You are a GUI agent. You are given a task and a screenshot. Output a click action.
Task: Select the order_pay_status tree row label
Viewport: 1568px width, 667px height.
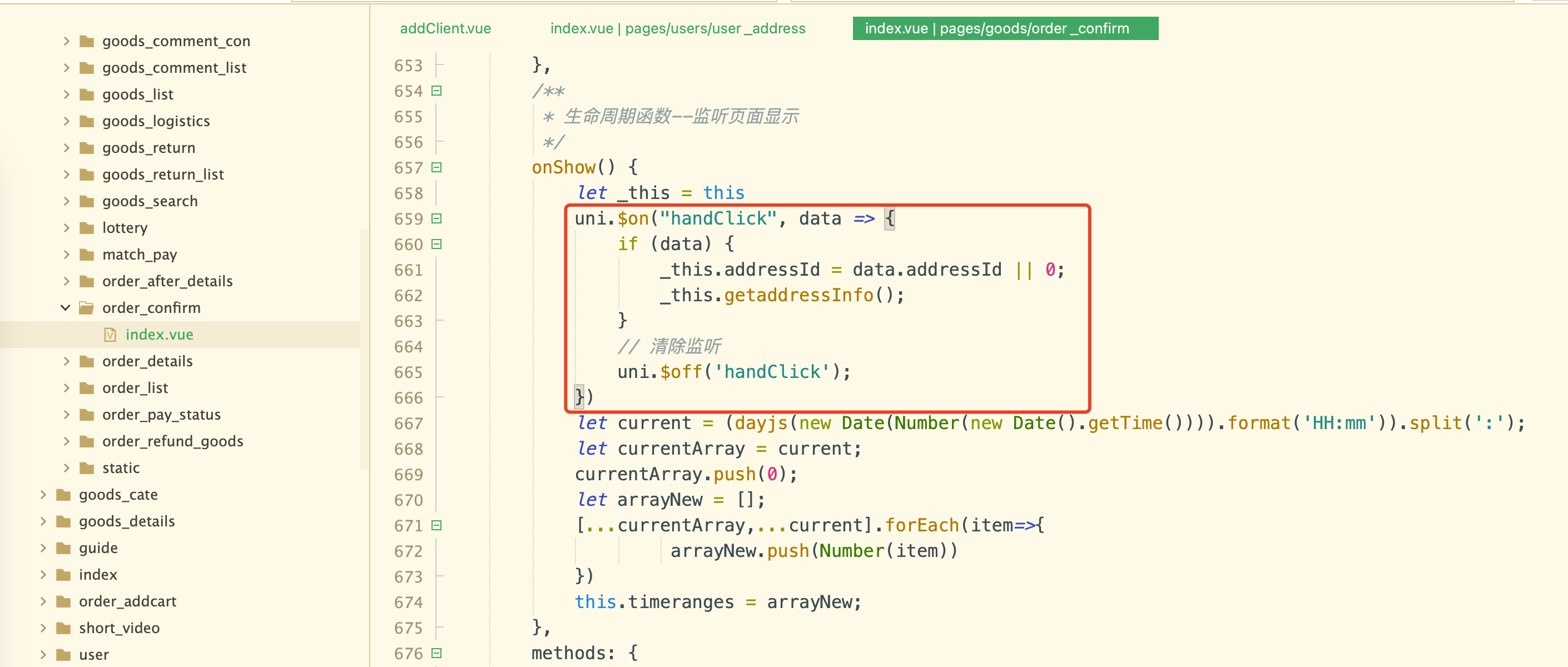point(161,415)
